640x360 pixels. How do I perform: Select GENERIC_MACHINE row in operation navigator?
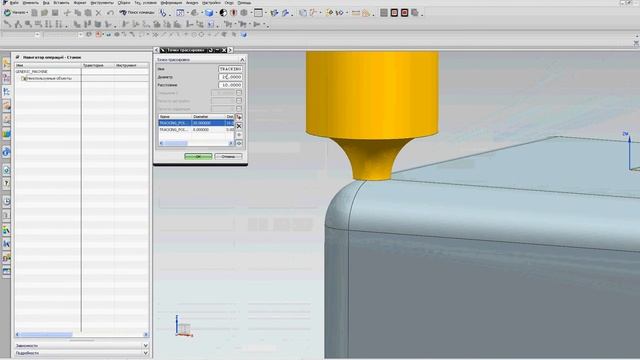(82, 71)
